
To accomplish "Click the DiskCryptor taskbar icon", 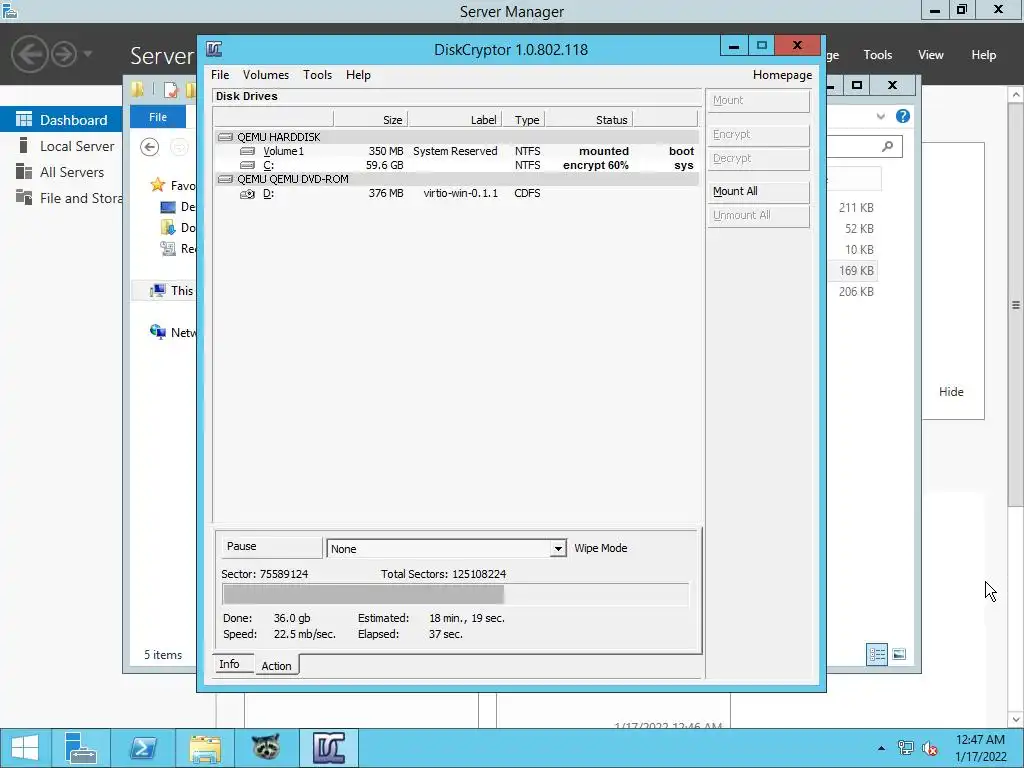I will [328, 748].
